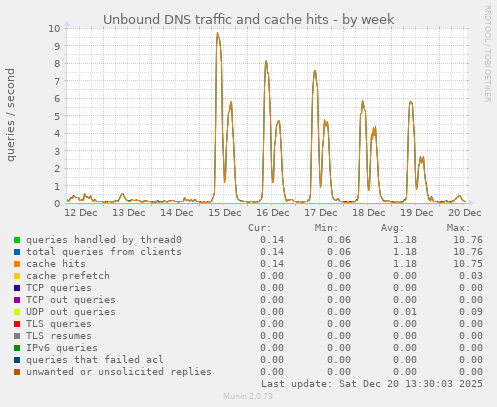Click the orange 'cache hits' color swatch
This screenshot has width=497, height=407.
[x=17, y=264]
